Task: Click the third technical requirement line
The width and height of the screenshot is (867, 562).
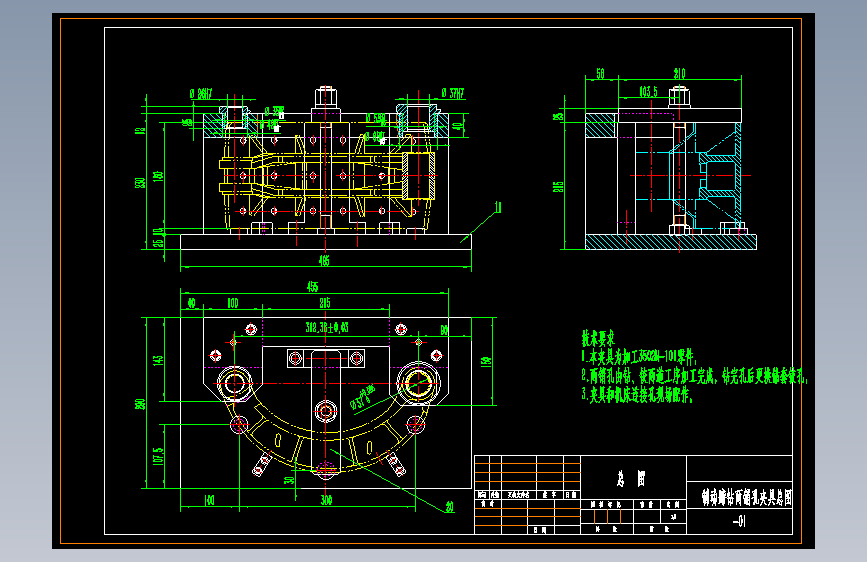Action: pyautogui.click(x=636, y=395)
